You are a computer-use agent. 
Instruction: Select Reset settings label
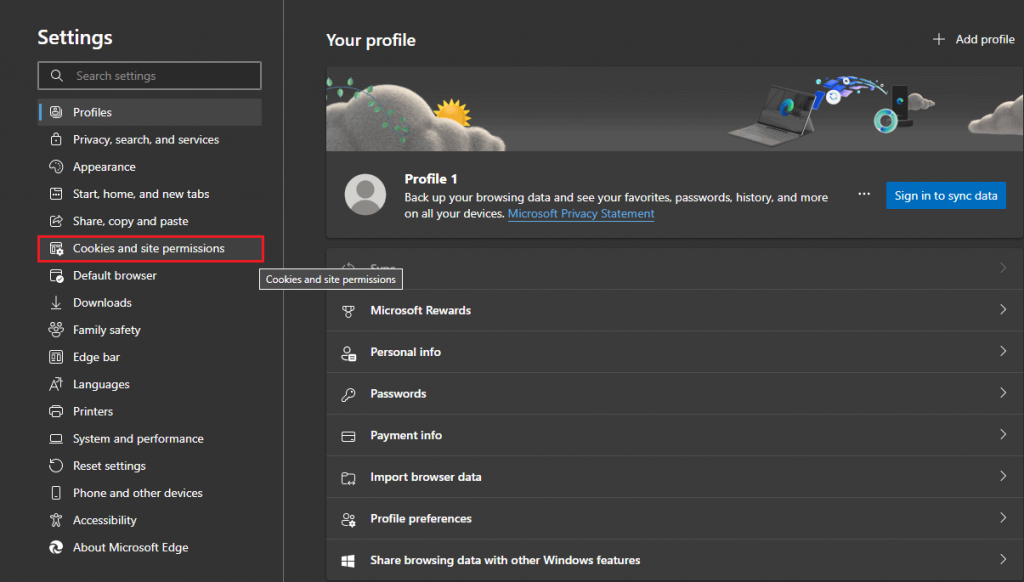(110, 466)
